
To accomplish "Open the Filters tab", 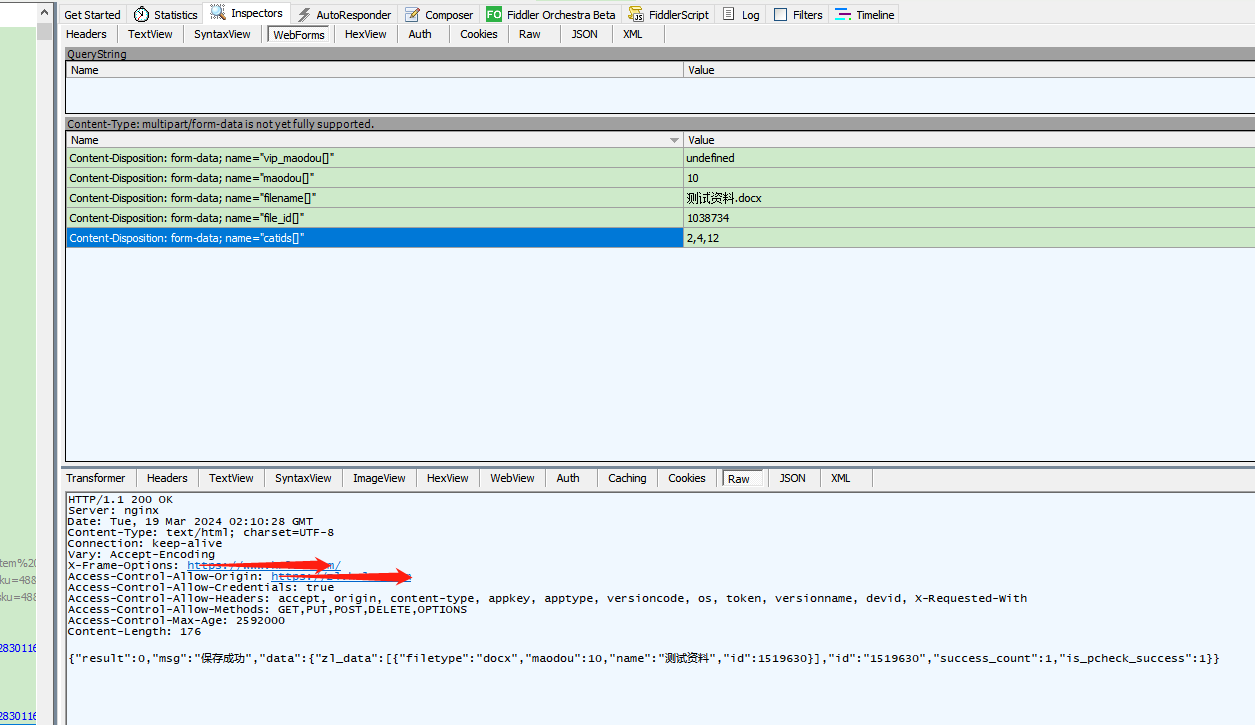I will pyautogui.click(x=798, y=14).
